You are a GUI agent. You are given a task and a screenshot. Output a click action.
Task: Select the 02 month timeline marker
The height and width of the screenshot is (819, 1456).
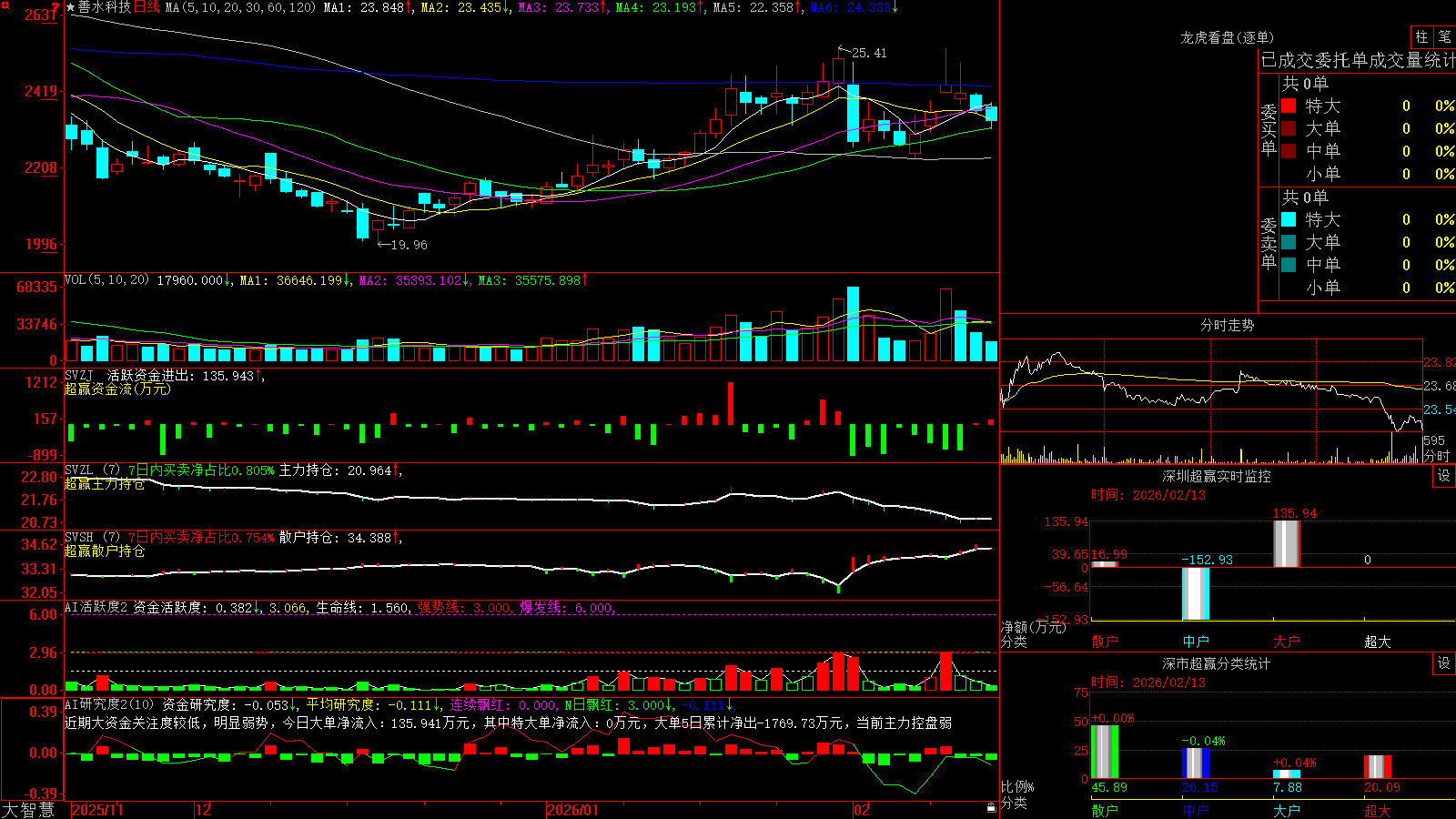[x=862, y=810]
